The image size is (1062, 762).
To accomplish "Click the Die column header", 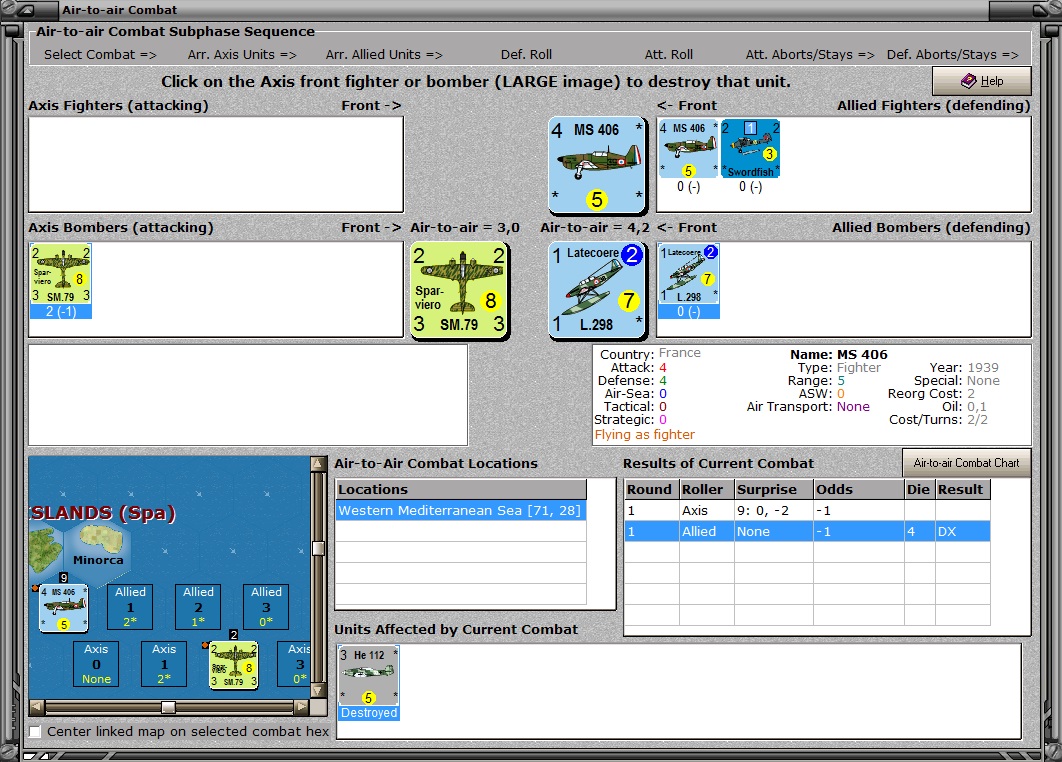I will (920, 489).
